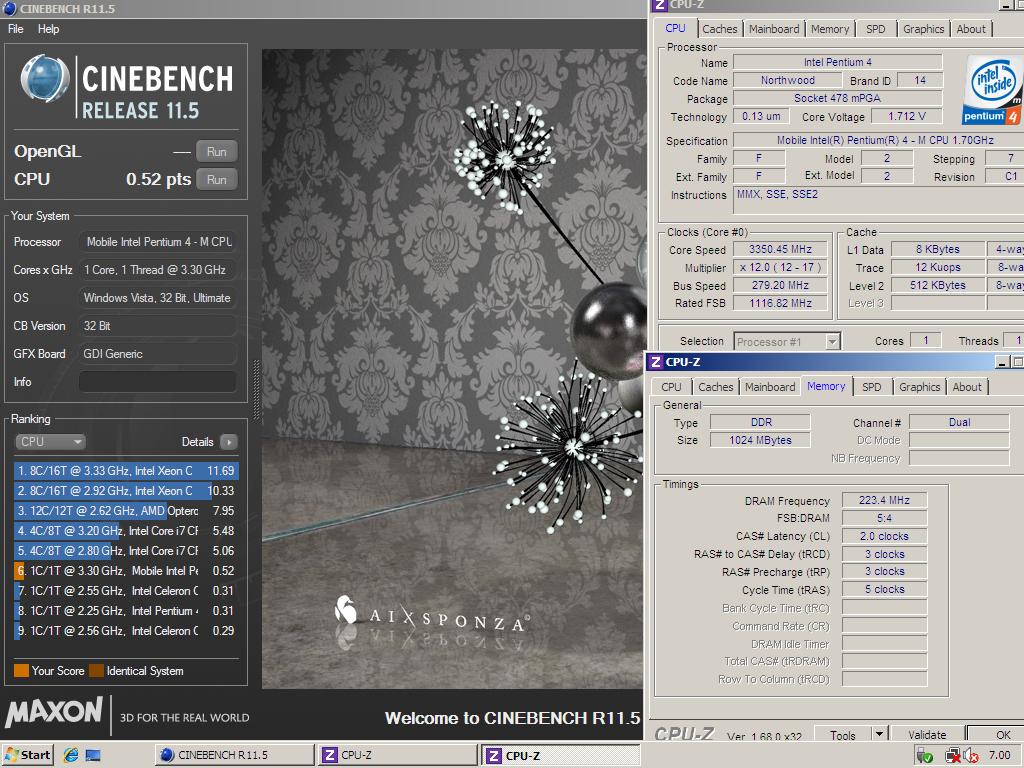The height and width of the screenshot is (768, 1024).
Task: Open the Processor #1 selection dropdown
Action: (787, 342)
